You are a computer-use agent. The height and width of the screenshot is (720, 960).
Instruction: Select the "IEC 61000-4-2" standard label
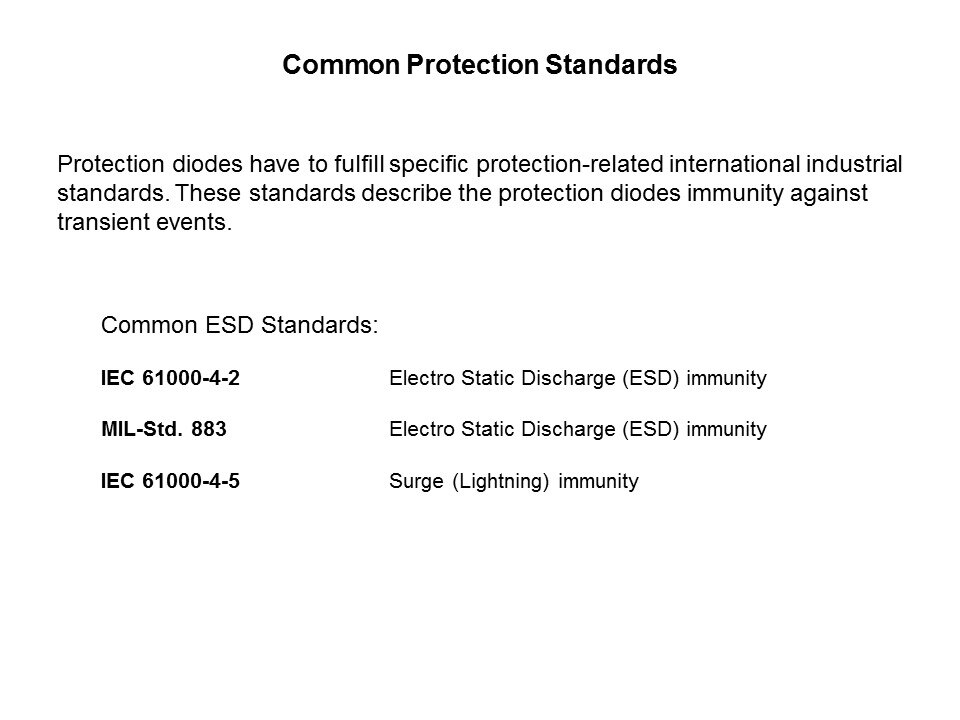coord(169,379)
